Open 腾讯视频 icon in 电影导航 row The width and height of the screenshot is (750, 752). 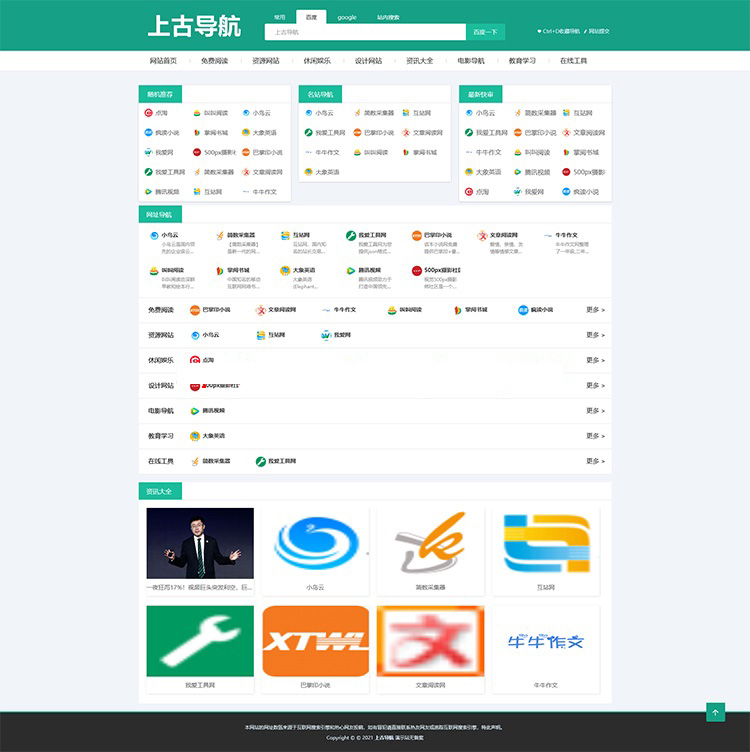pos(195,411)
